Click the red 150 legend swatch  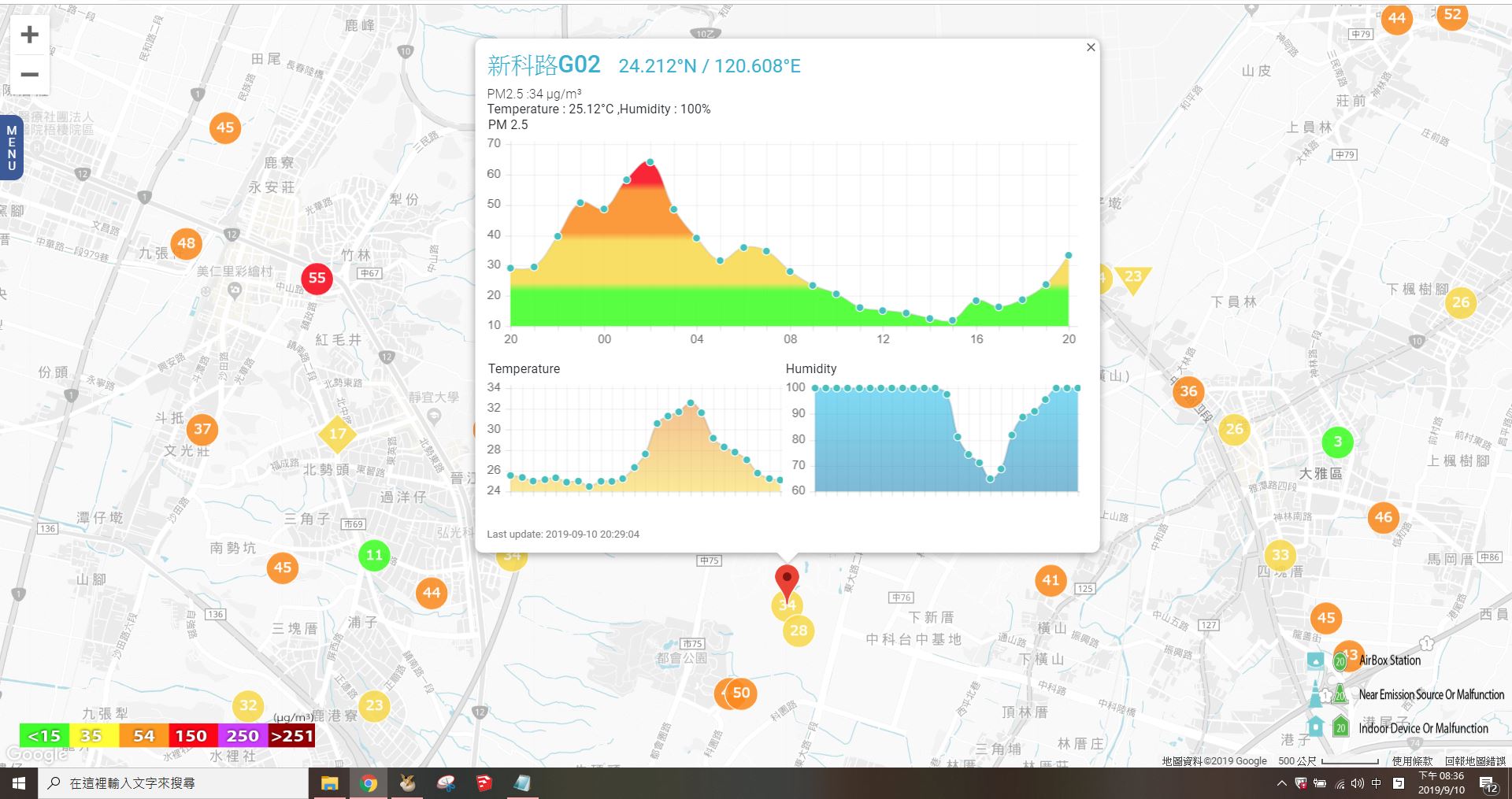click(191, 735)
